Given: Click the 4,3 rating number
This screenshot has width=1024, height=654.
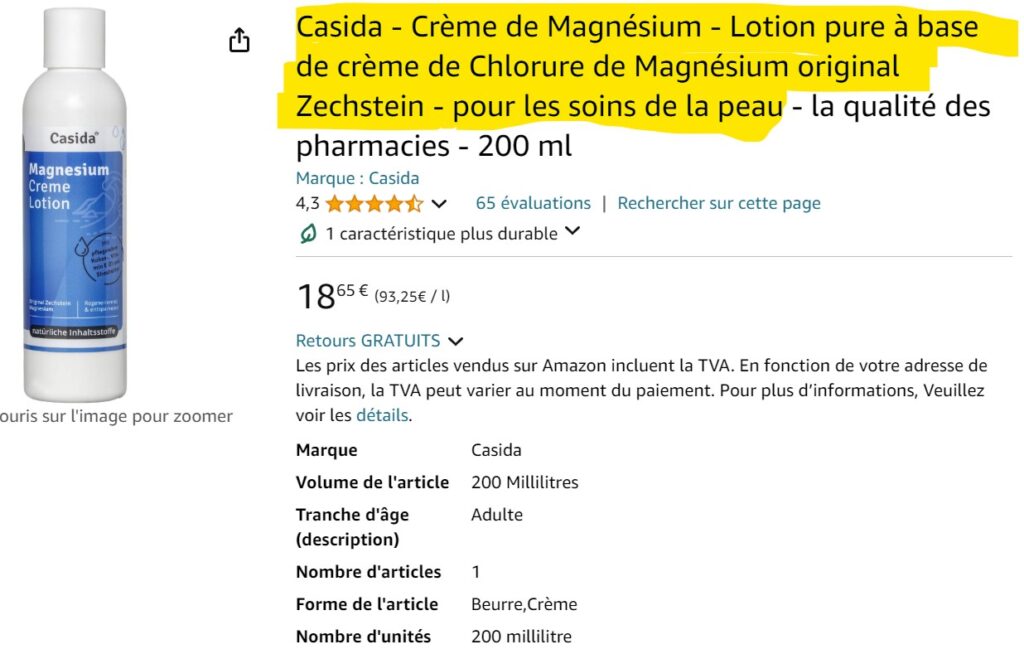Looking at the screenshot, I should [x=308, y=203].
